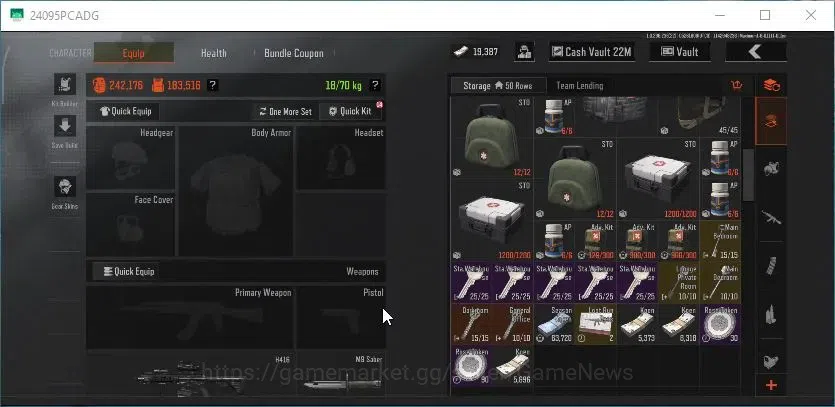Select the bottom category icon above the plus
The height and width of the screenshot is (407, 835).
[771, 361]
